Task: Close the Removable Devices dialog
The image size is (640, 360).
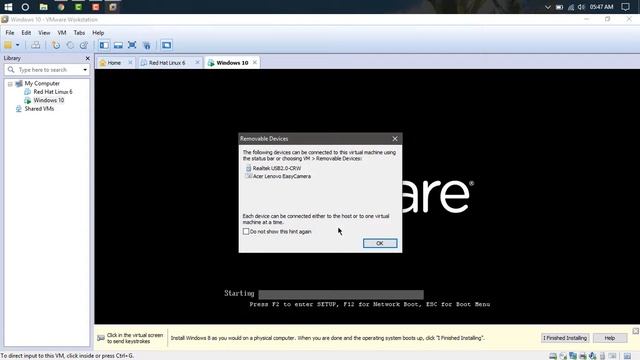Action: point(395,139)
